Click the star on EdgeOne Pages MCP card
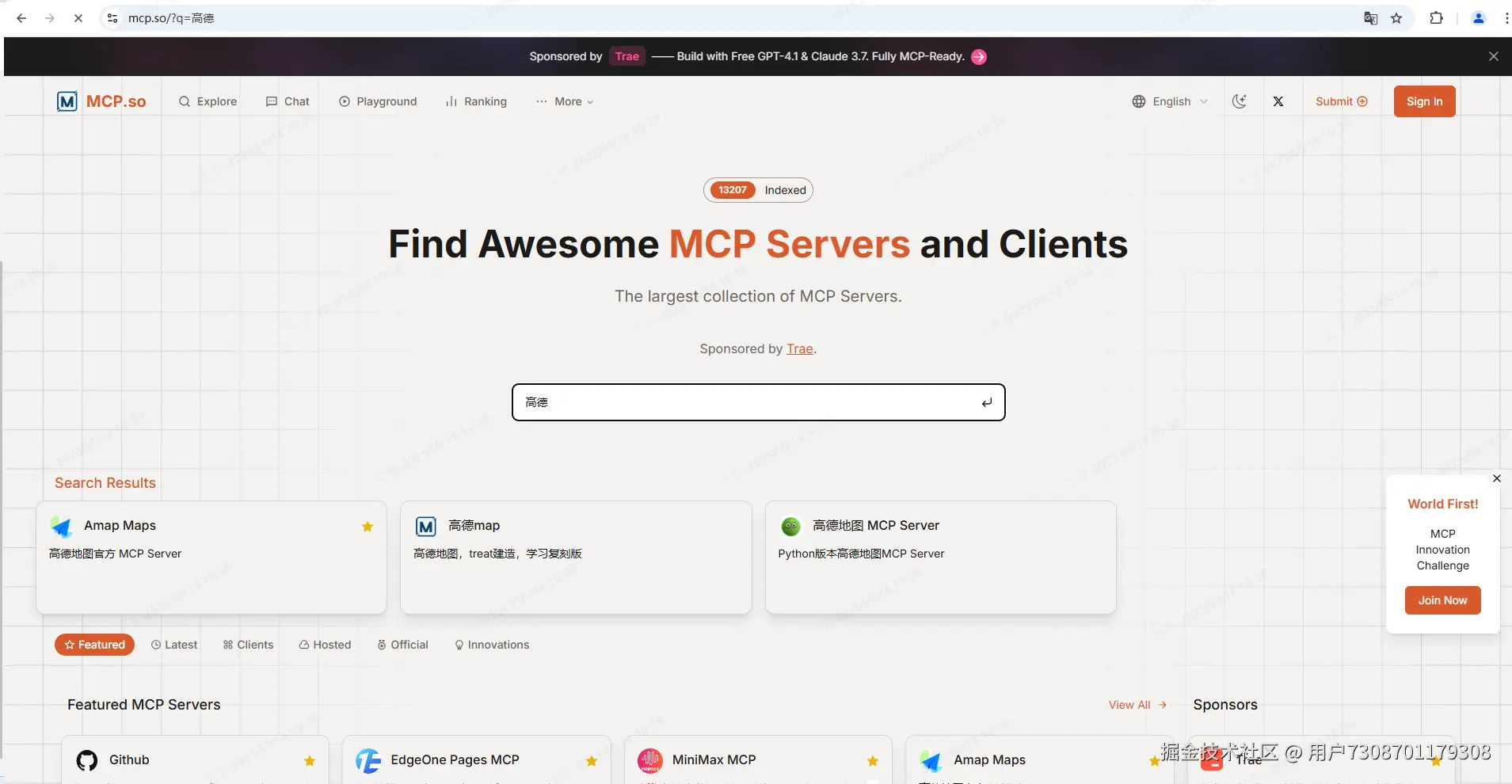1512x784 pixels. coord(592,761)
